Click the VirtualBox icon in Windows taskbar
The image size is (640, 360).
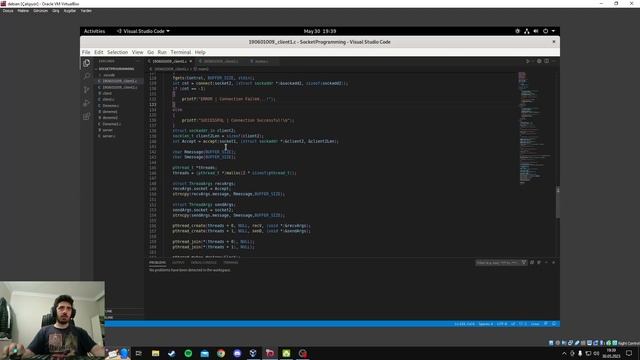[253, 353]
